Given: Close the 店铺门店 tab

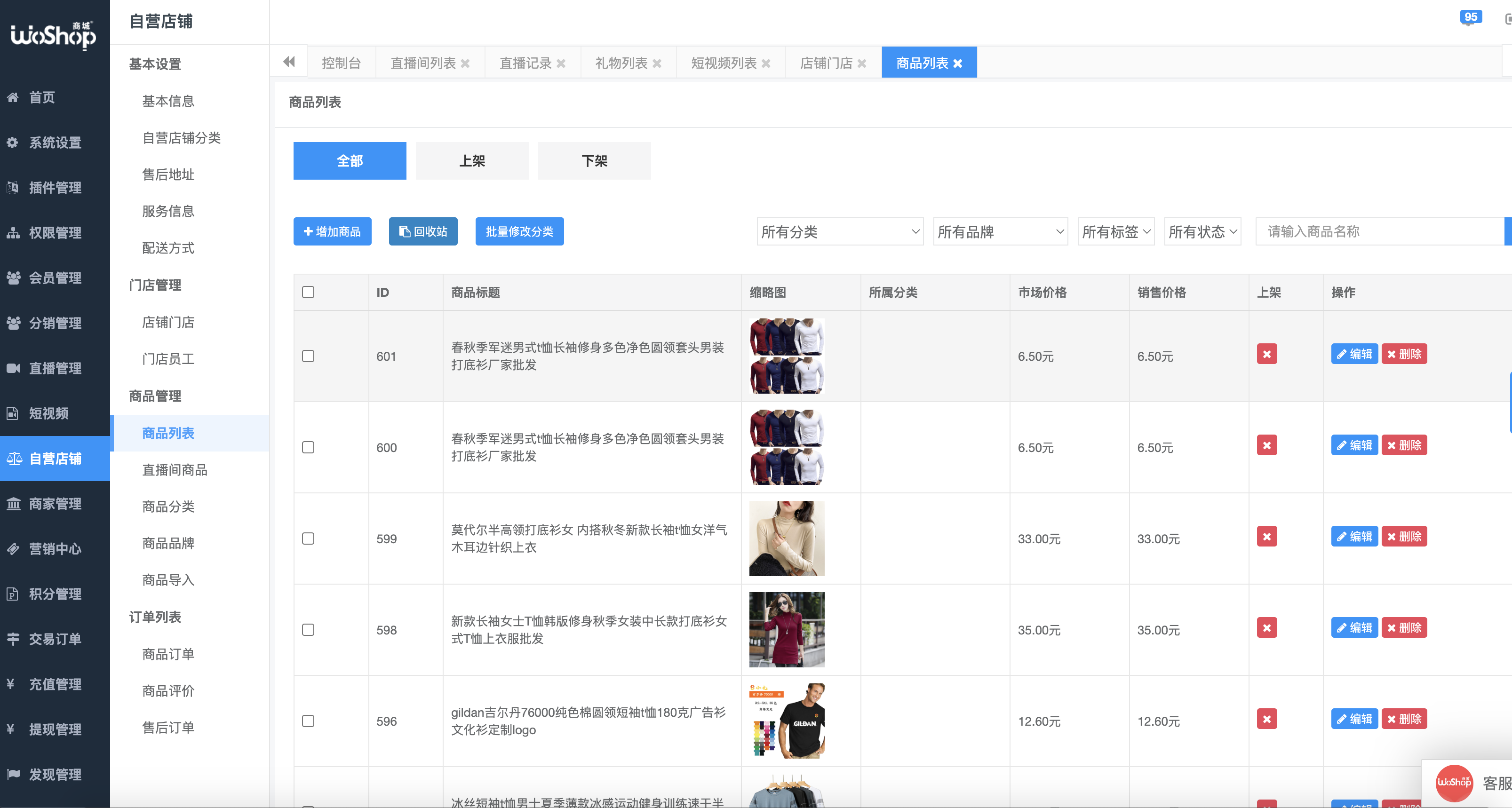Looking at the screenshot, I should 862,63.
